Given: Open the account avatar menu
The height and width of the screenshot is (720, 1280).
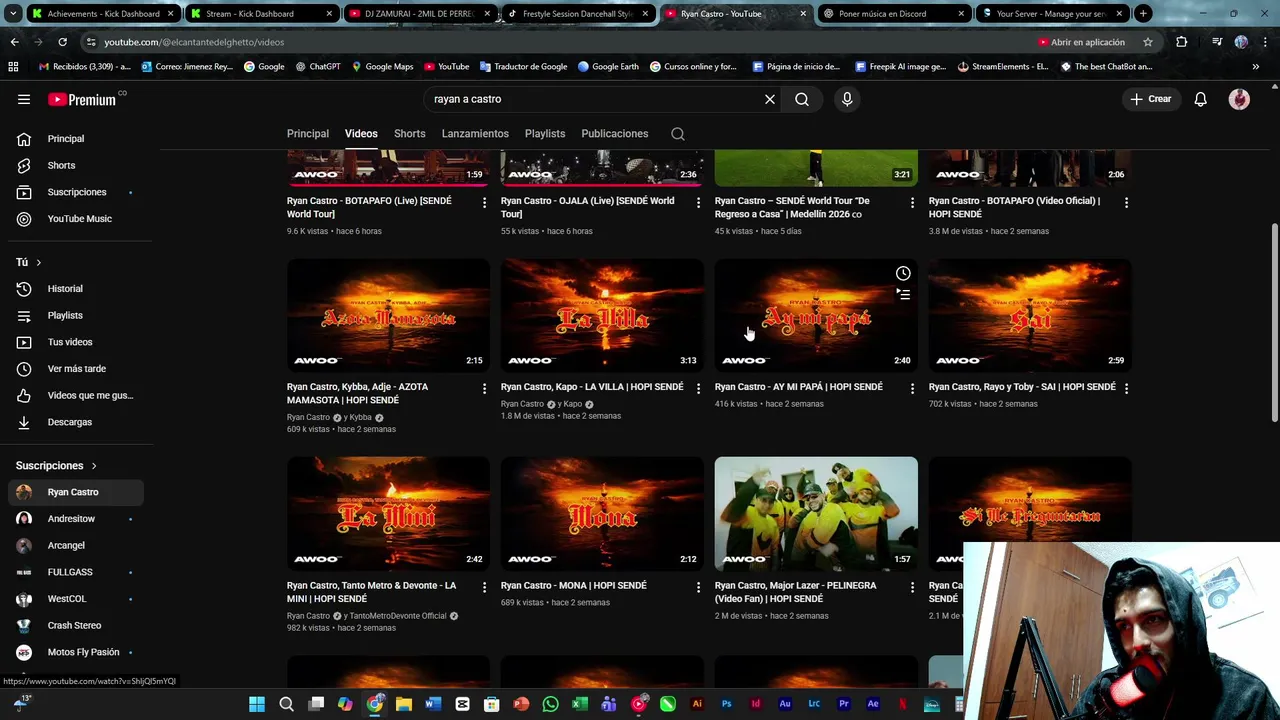Looking at the screenshot, I should tap(1239, 99).
